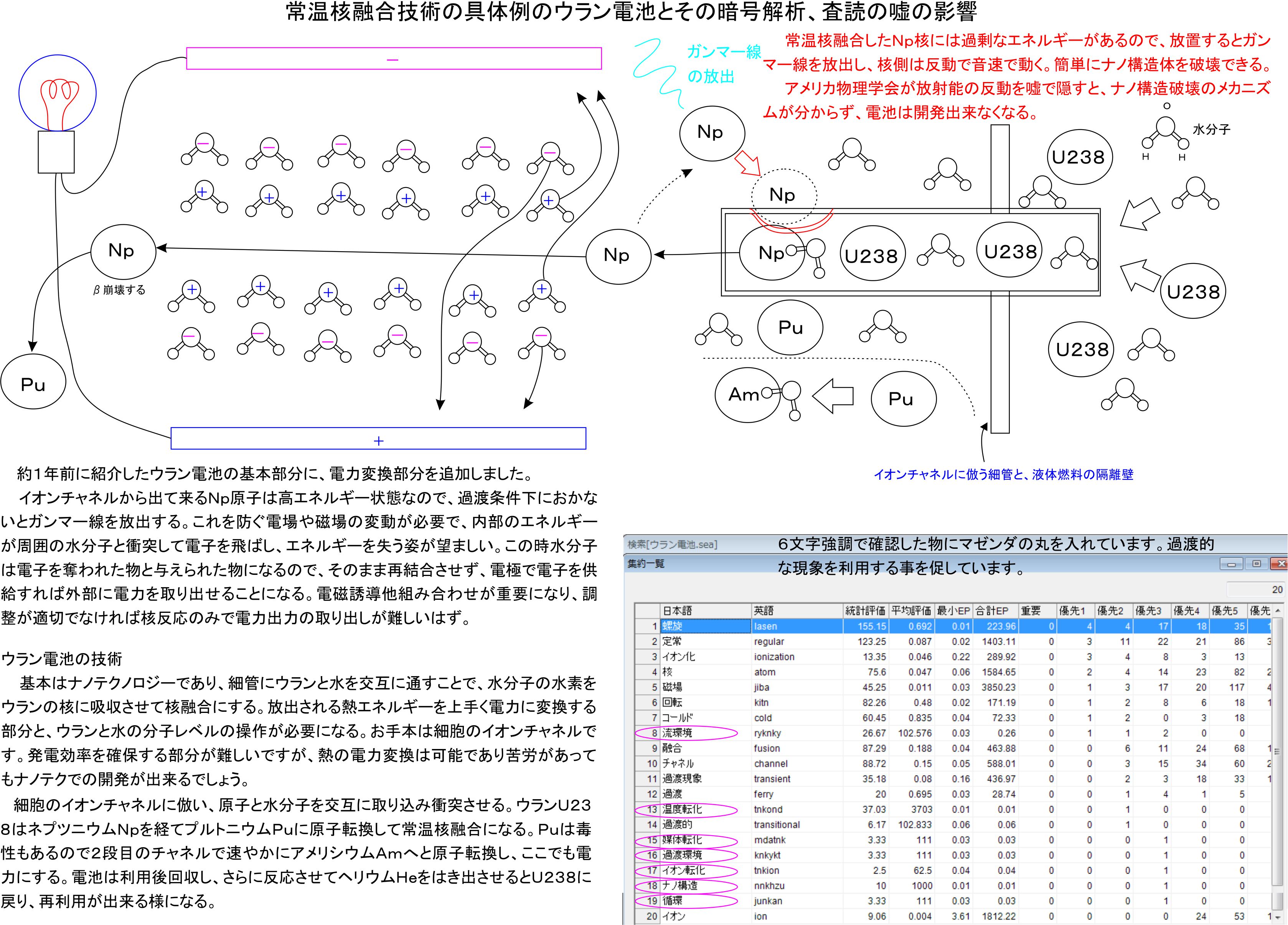This screenshot has height=925, width=1288.
Task: Click scrollbar down arrow in table
Action: coord(1277,917)
